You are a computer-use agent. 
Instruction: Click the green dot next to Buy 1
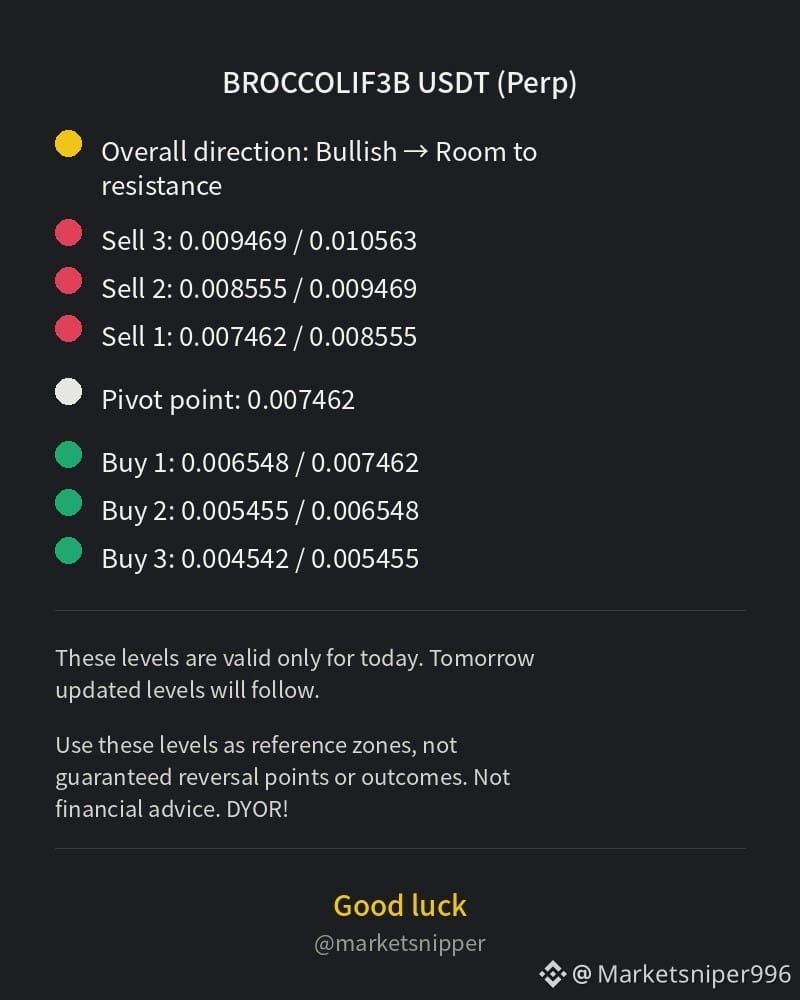click(x=68, y=455)
